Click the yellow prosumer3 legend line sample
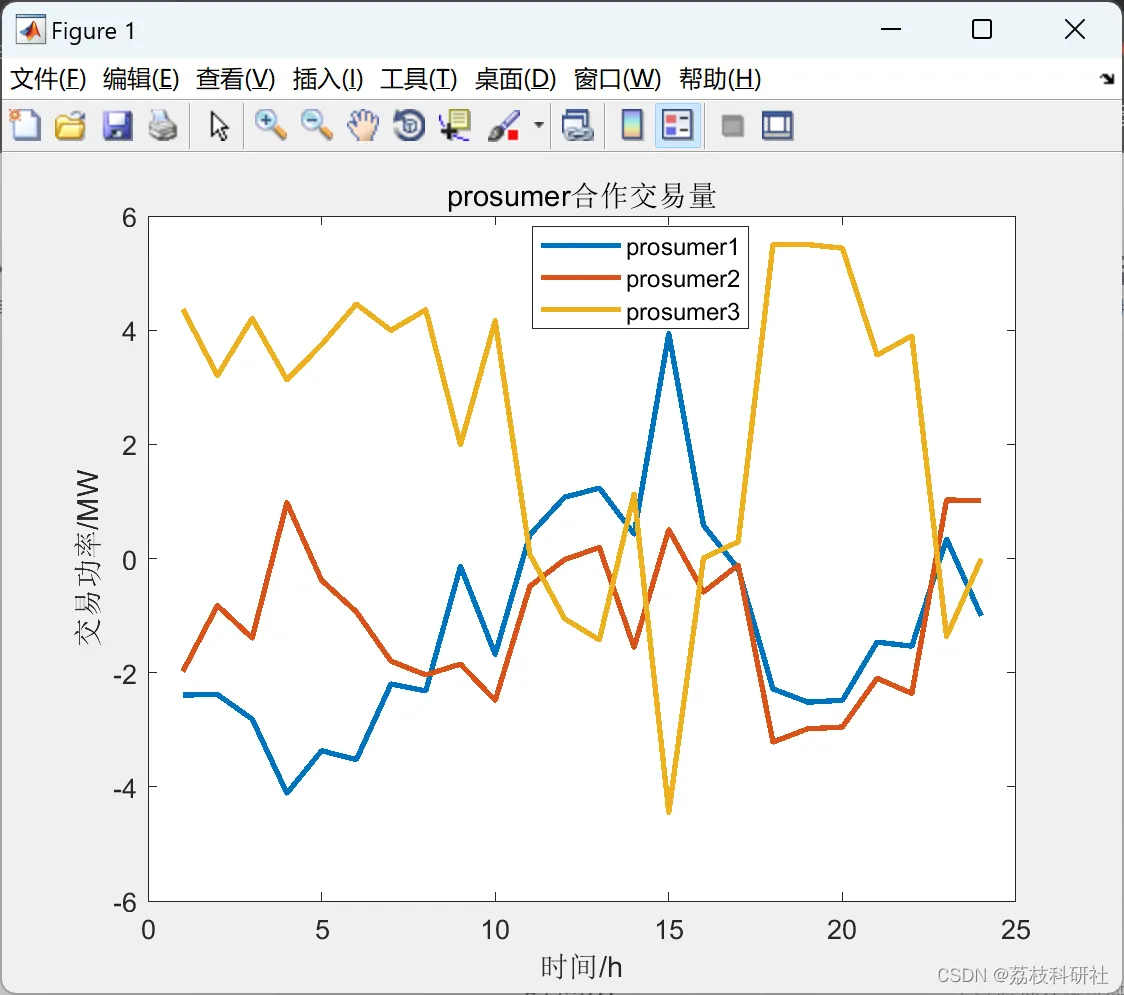 pyautogui.click(x=580, y=310)
